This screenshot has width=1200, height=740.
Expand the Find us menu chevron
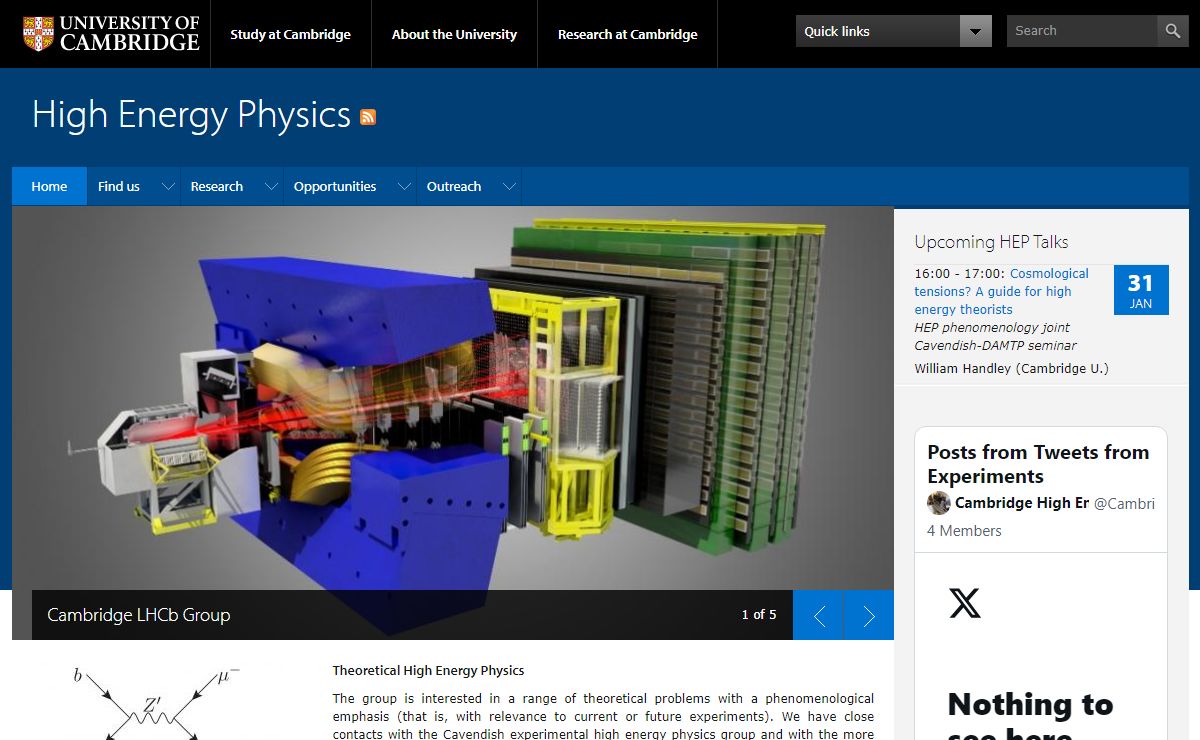[x=168, y=187]
